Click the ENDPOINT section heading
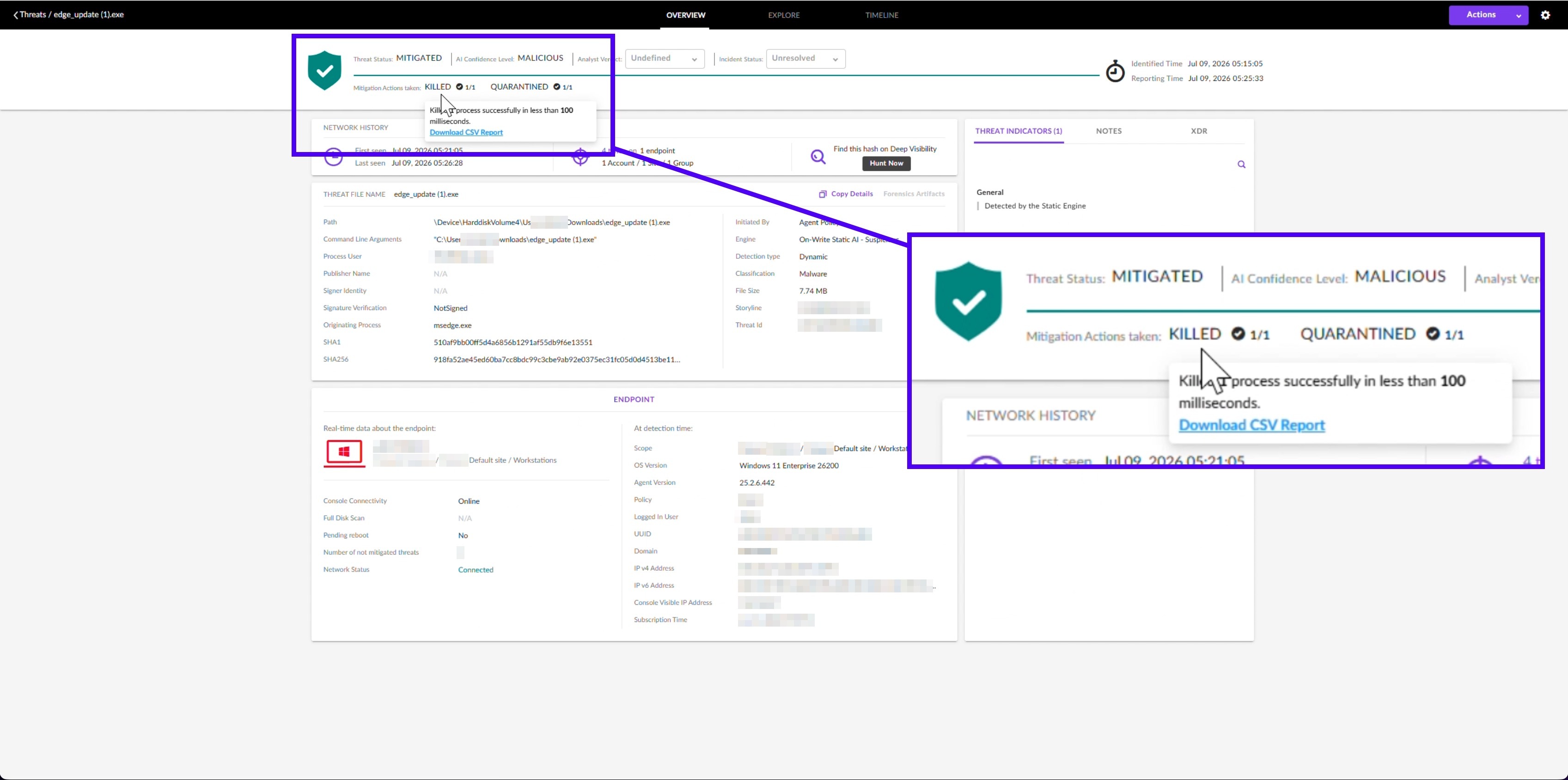The height and width of the screenshot is (780, 1568). 634,400
